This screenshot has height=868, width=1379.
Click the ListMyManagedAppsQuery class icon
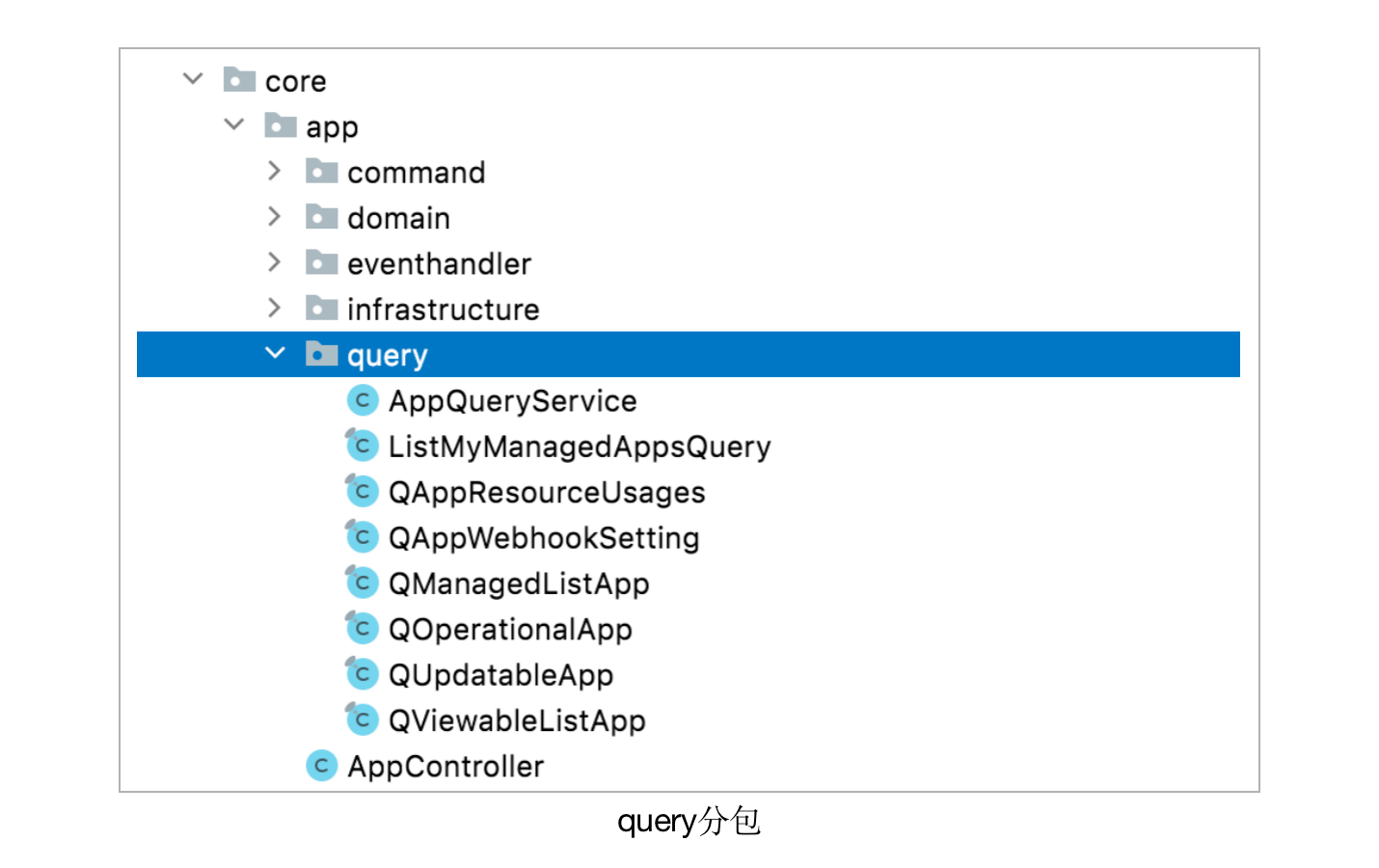tap(363, 446)
